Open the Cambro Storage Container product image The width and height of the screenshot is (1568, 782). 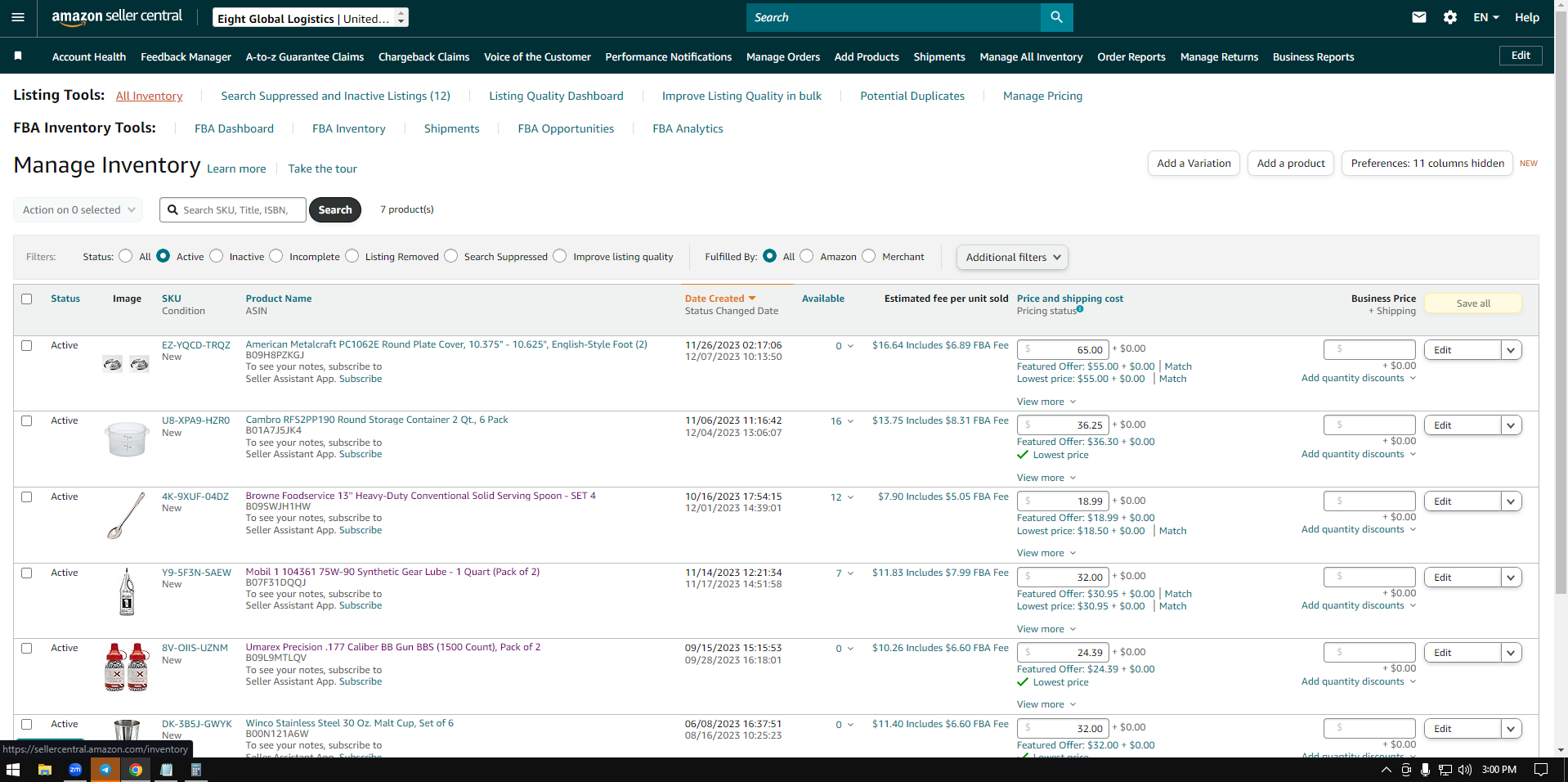click(x=127, y=438)
